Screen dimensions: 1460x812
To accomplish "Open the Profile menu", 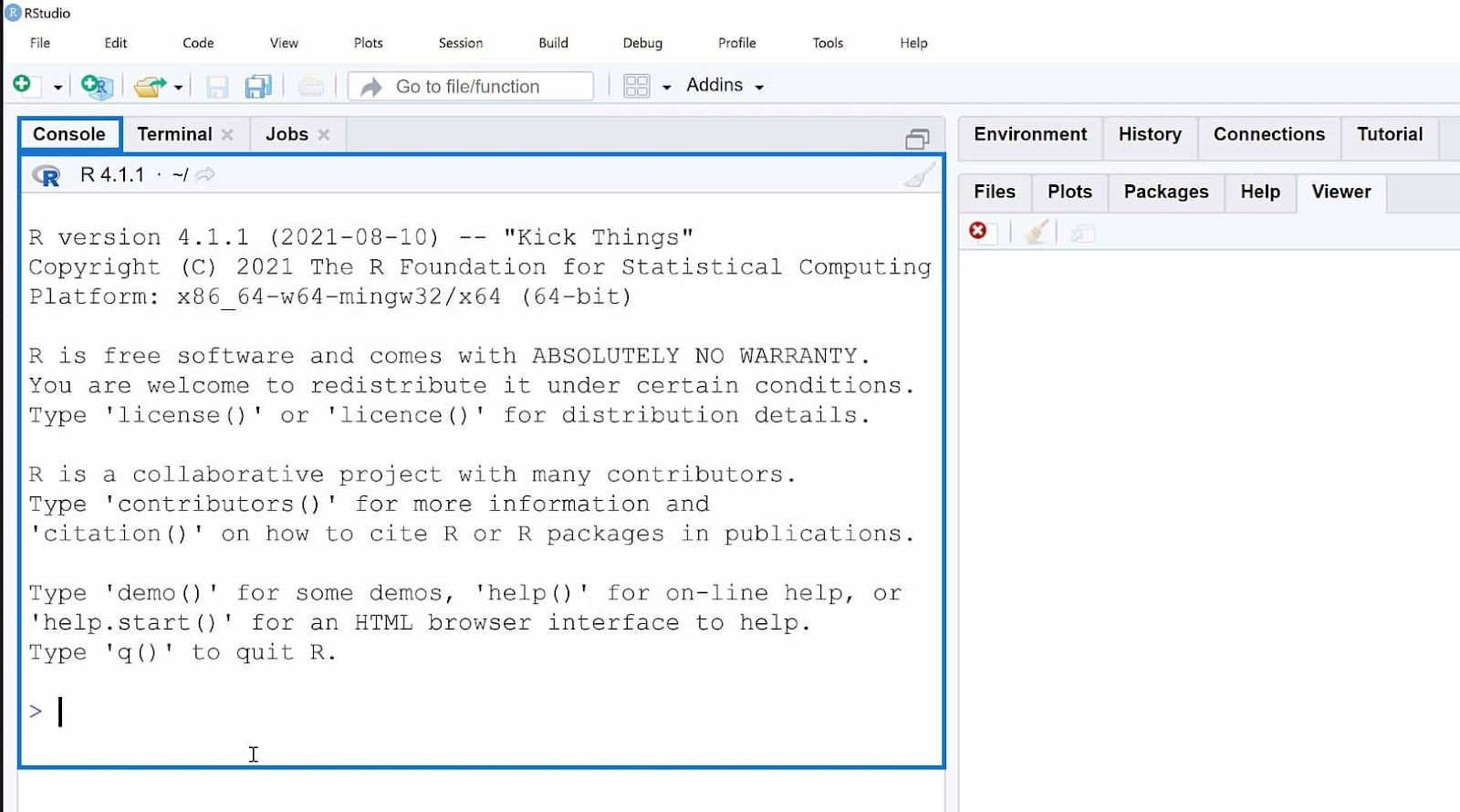I will (736, 43).
